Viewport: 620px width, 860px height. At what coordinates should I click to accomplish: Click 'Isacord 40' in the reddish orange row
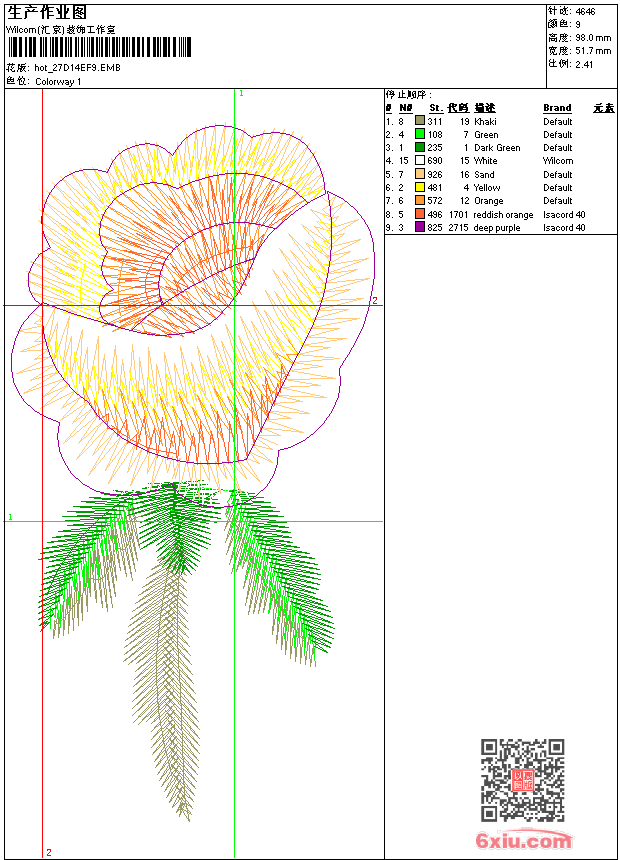click(x=564, y=214)
